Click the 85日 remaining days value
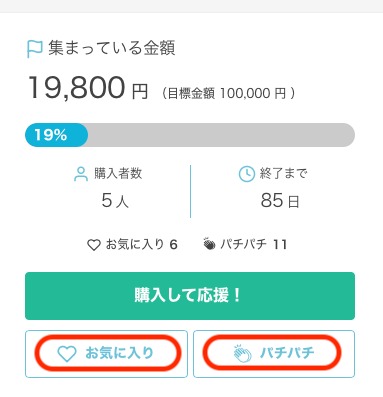This screenshot has width=383, height=397. (280, 201)
